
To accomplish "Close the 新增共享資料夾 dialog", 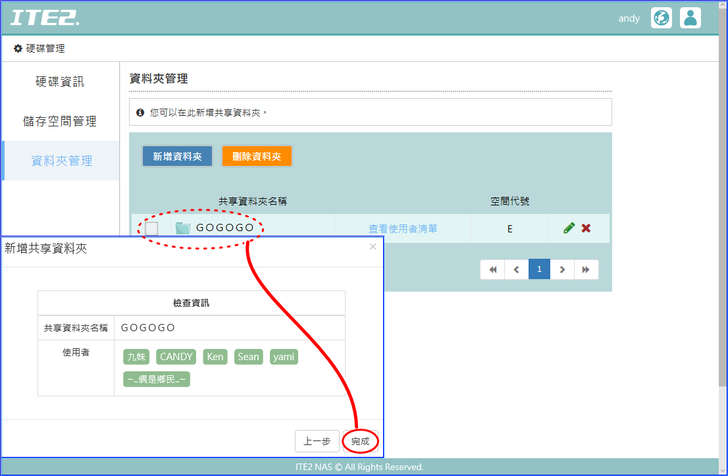I will point(373,246).
